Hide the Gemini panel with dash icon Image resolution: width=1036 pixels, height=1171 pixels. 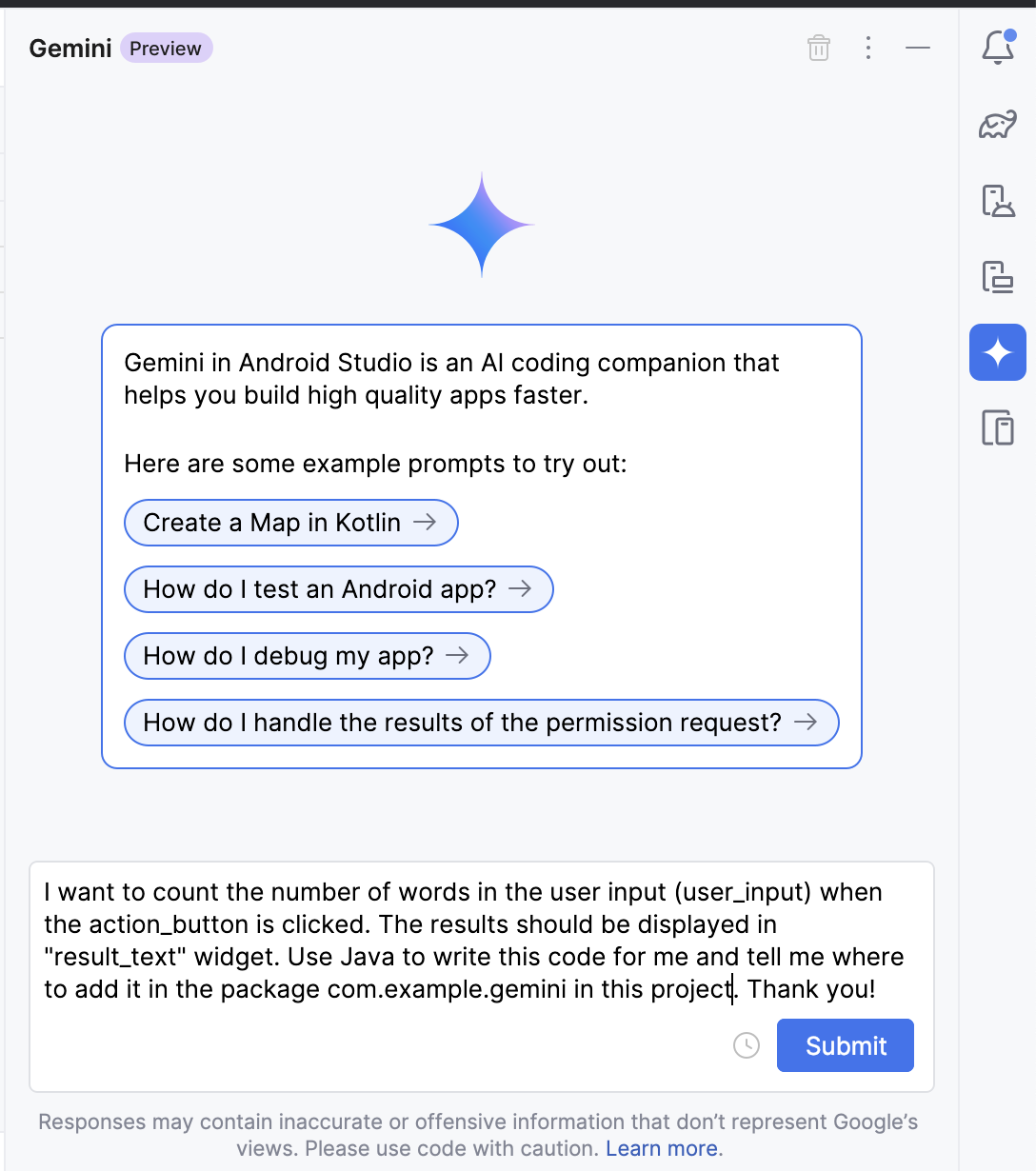(x=918, y=48)
